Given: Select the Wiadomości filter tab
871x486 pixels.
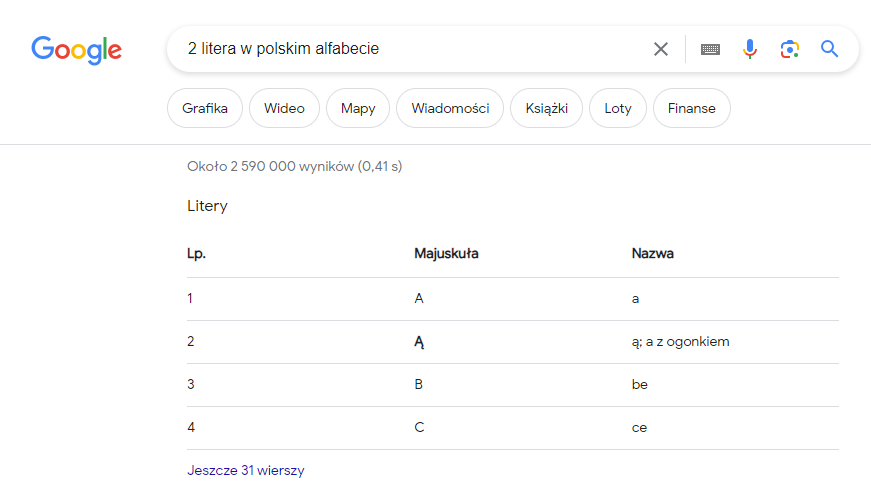Looking at the screenshot, I should coord(450,109).
